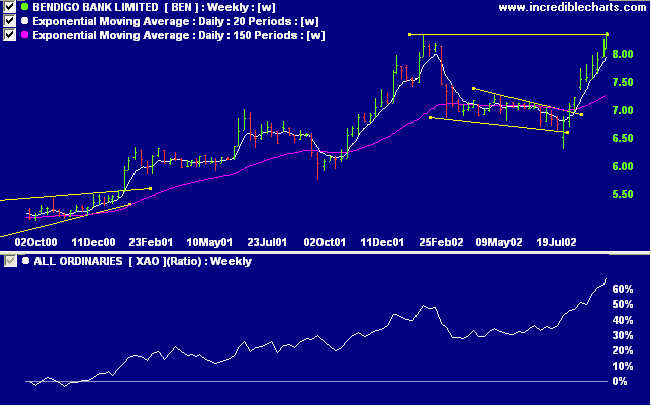Click the 09May02 date axis label
The height and width of the screenshot is (406, 651).
(x=499, y=242)
